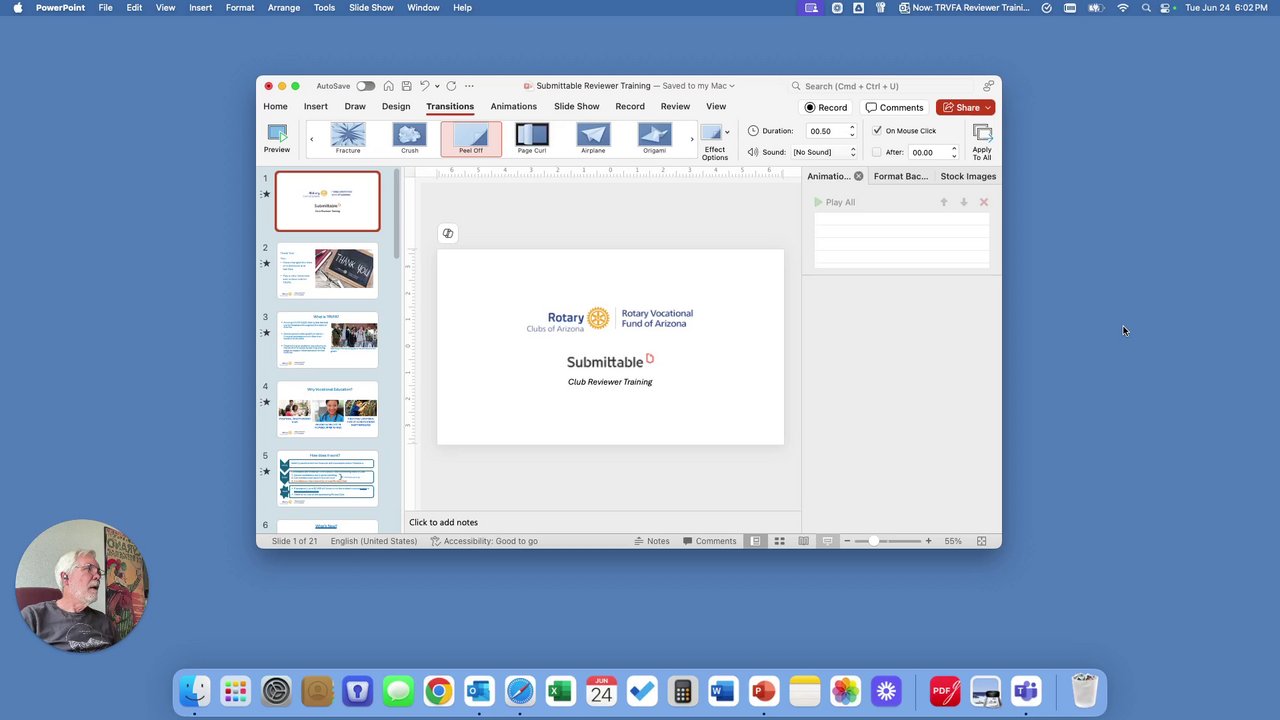Apply the Origami transition

tap(654, 138)
